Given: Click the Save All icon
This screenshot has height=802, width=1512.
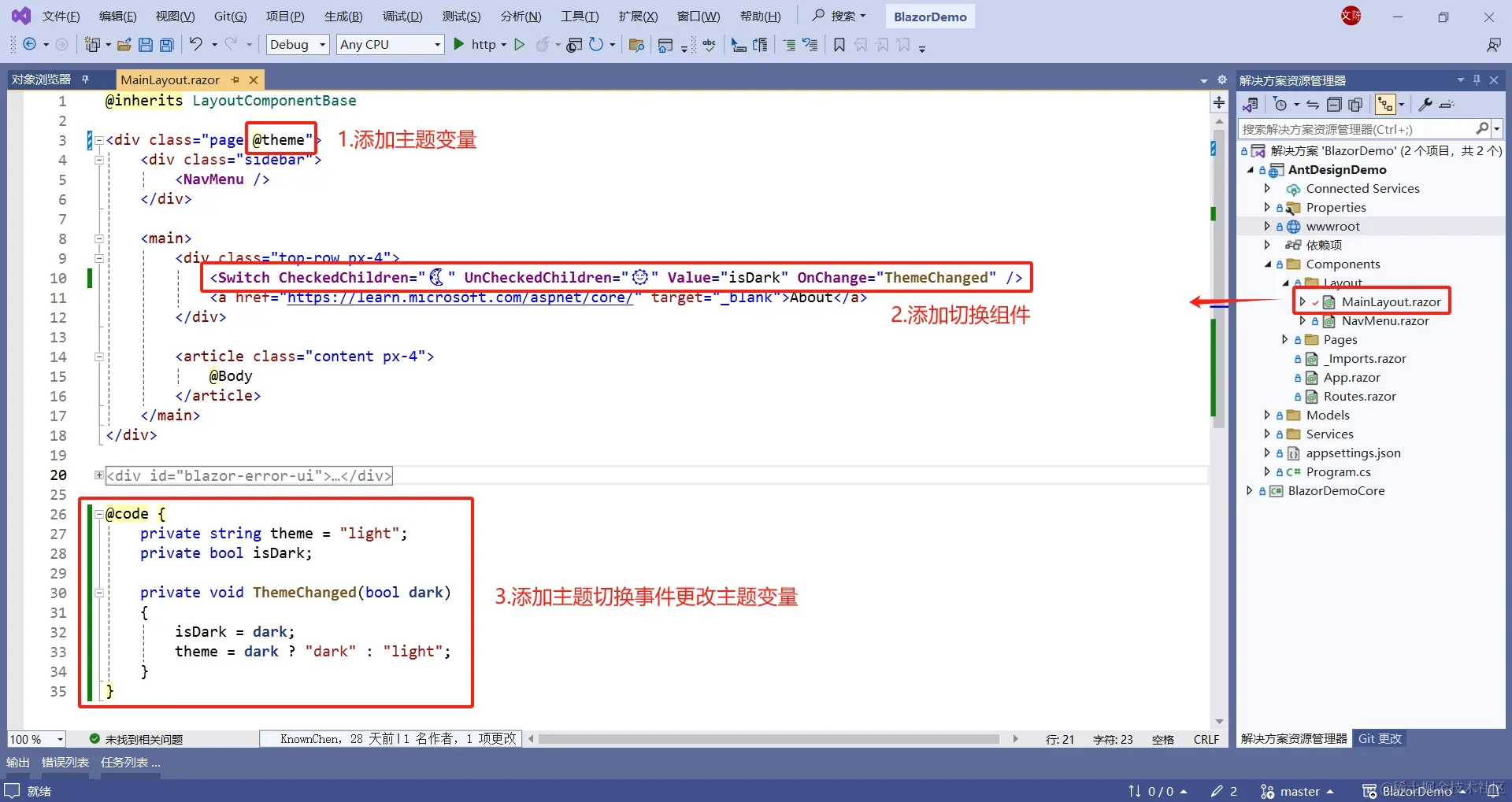Looking at the screenshot, I should tap(167, 45).
